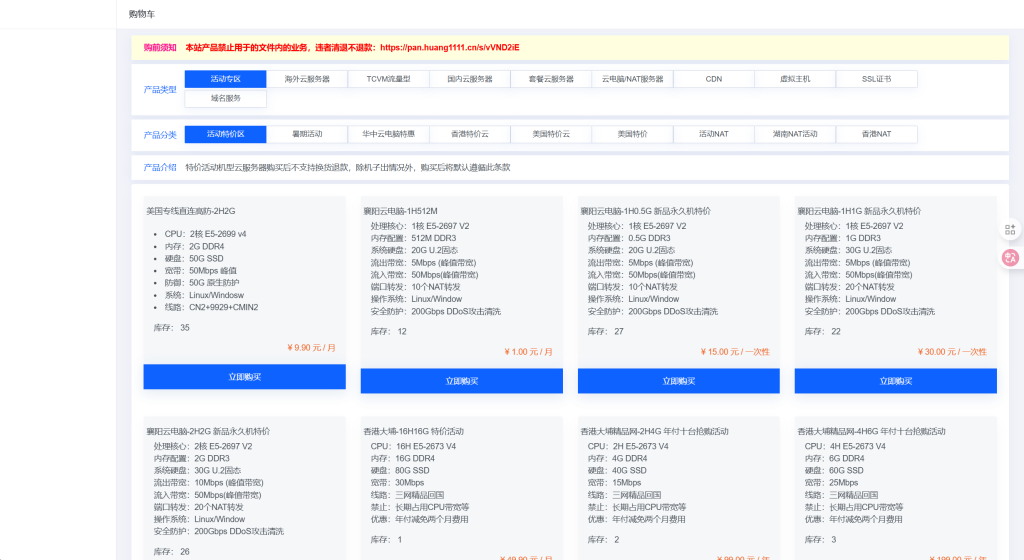Click the 流出带宽: 10Mbps (峰值带宽) spec line

[208, 483]
